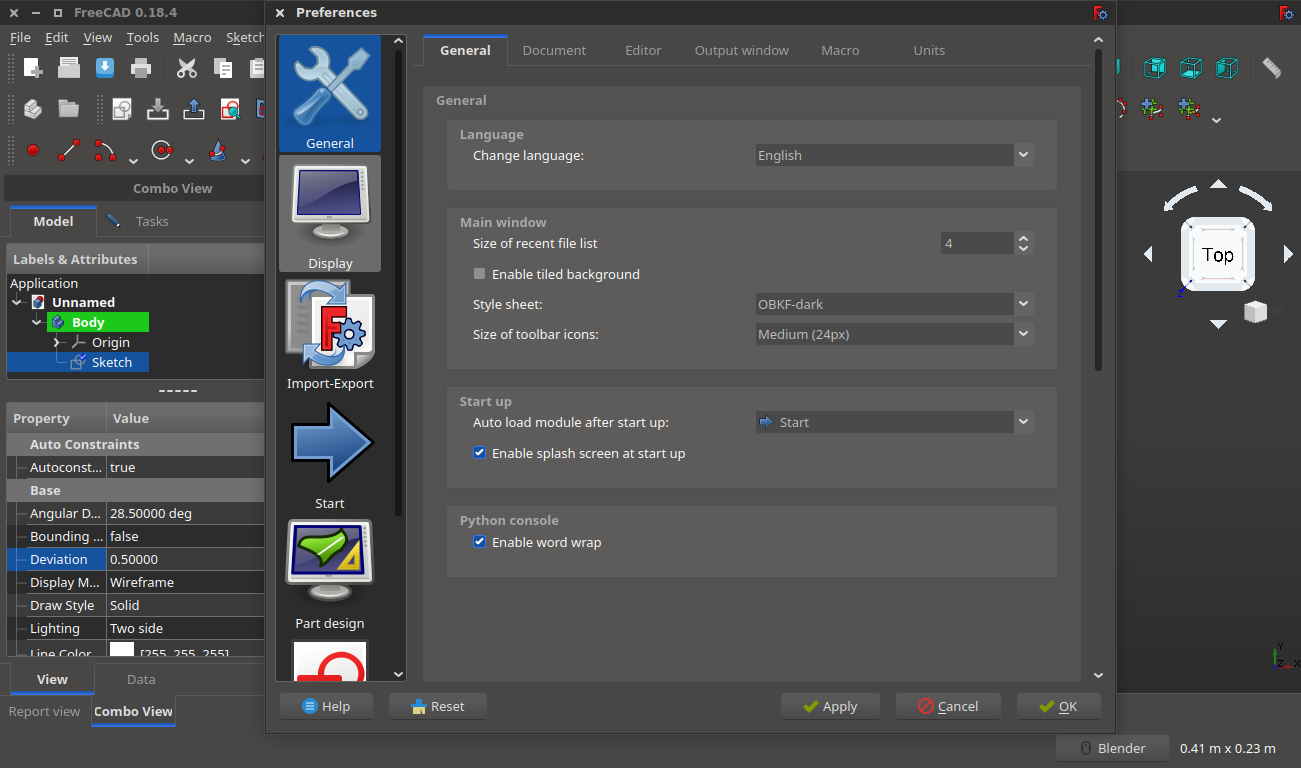Leave the sketch with the overlapping shapes icon
Screen dimensions: 1301x768
point(122,108)
